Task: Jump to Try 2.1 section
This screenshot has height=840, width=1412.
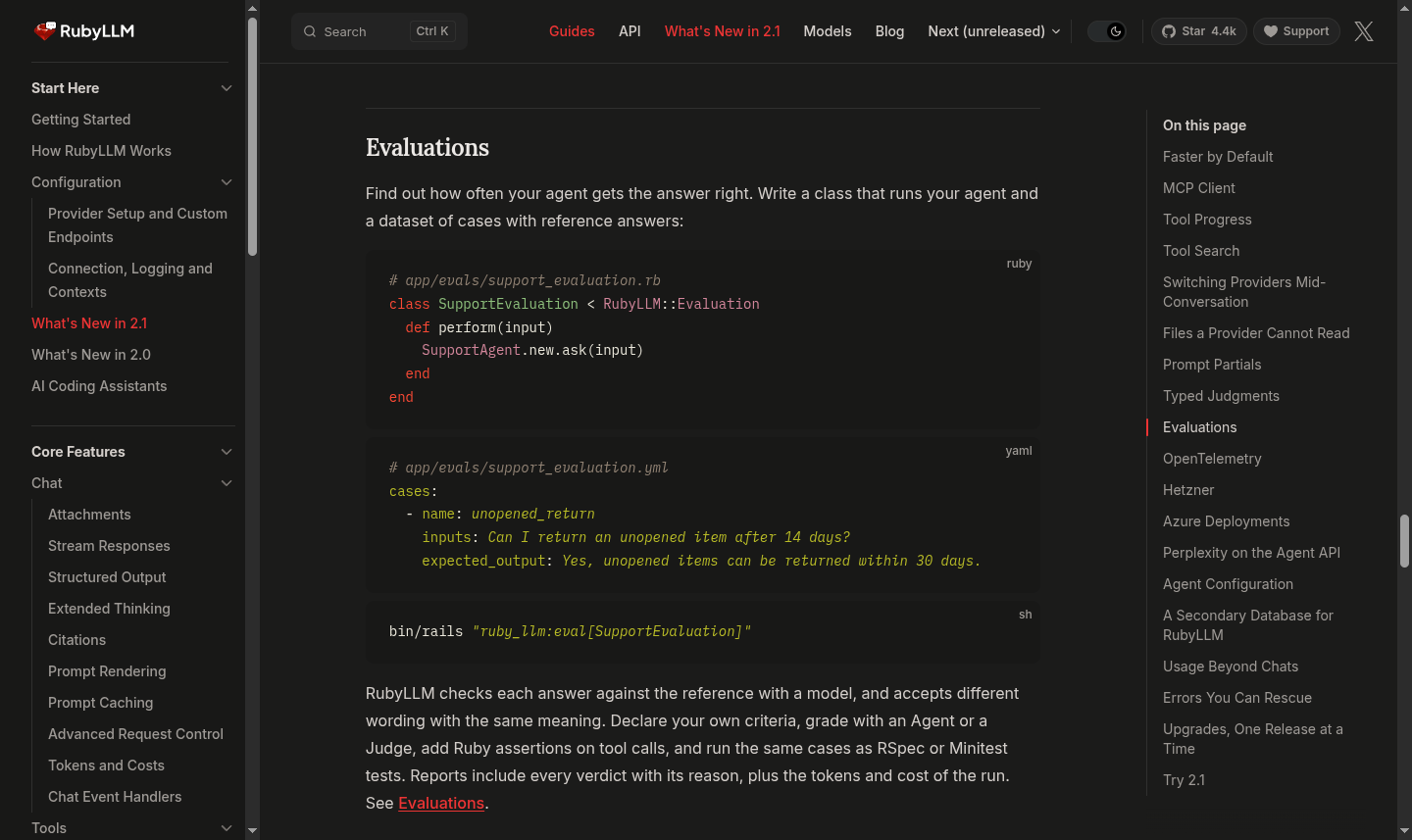Action: point(1184,780)
